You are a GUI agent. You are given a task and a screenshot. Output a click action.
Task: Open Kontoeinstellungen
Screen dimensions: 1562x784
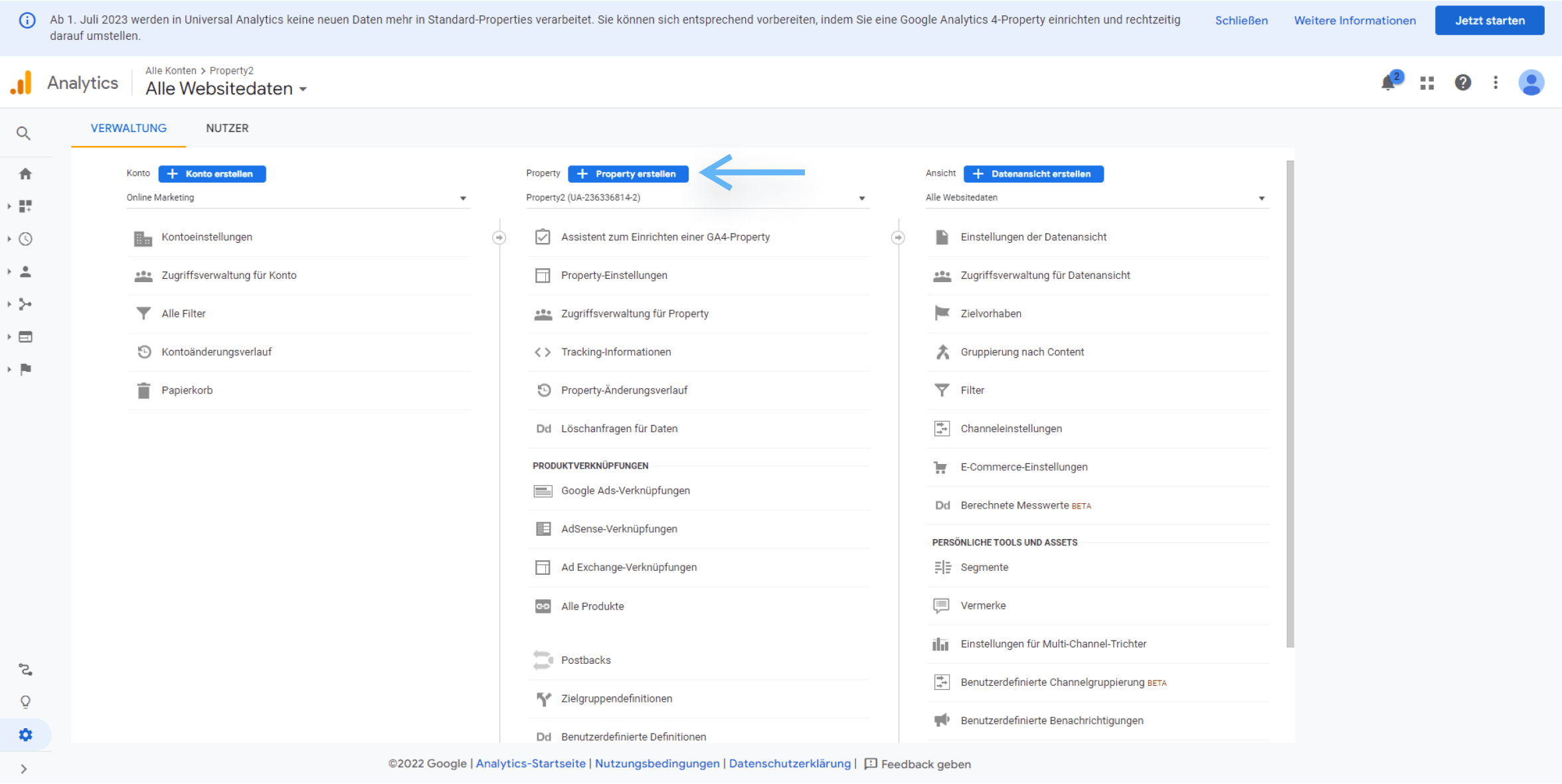[x=207, y=237]
